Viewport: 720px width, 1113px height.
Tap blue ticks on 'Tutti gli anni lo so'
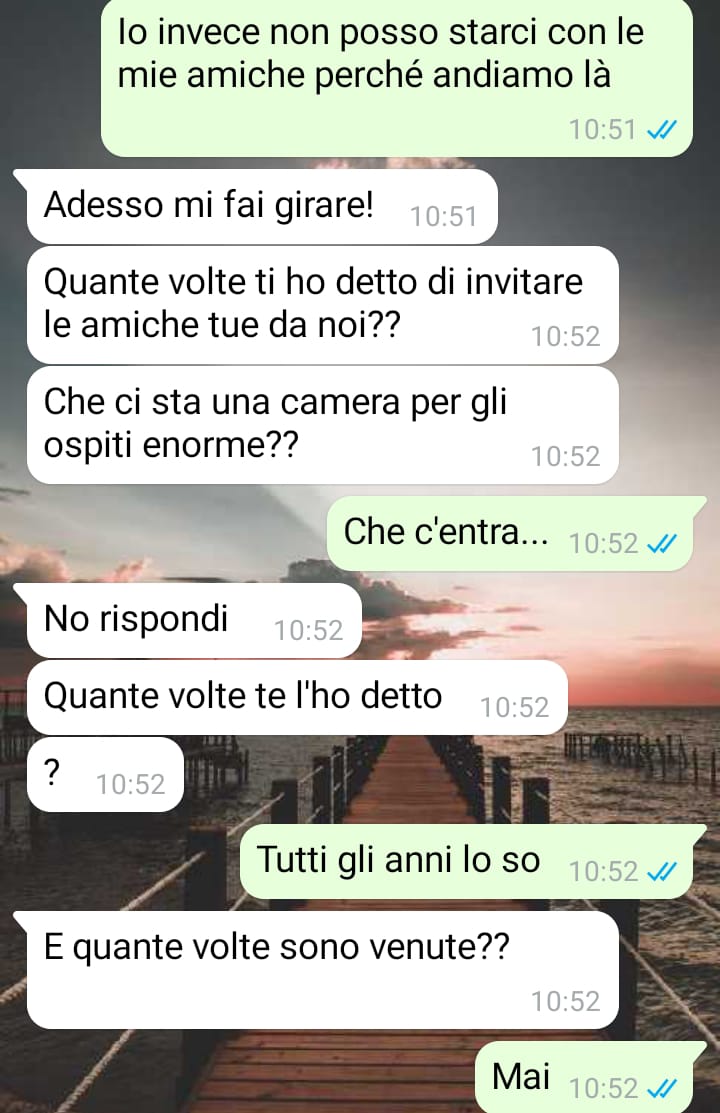662,872
